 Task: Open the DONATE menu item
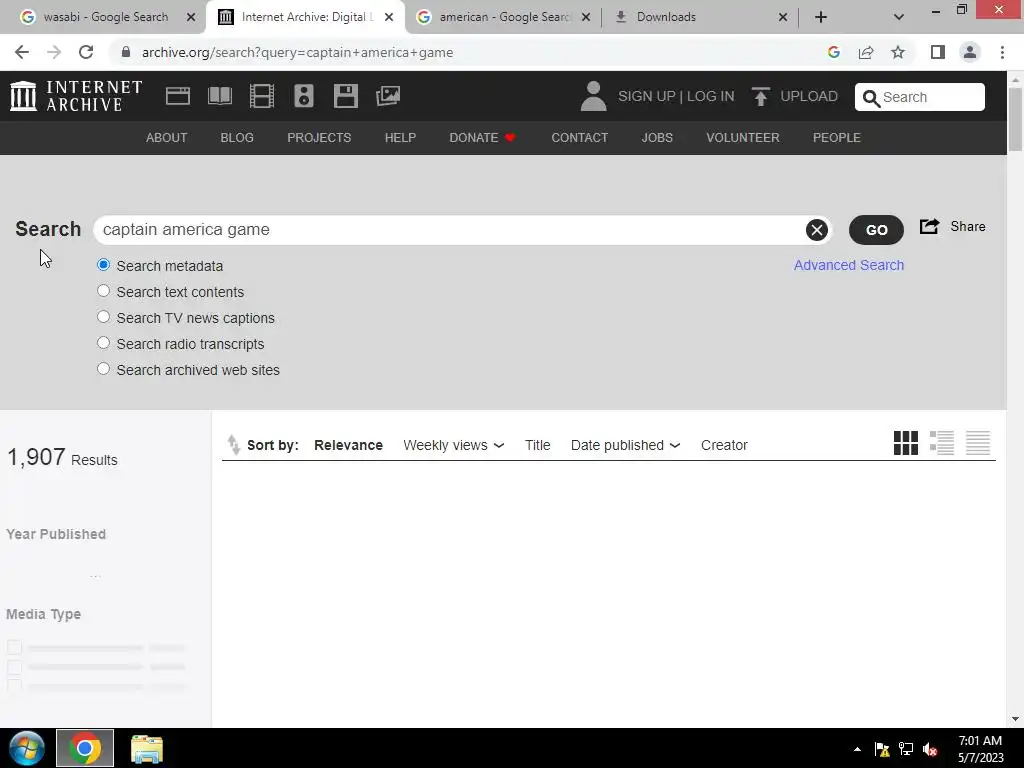tap(483, 138)
